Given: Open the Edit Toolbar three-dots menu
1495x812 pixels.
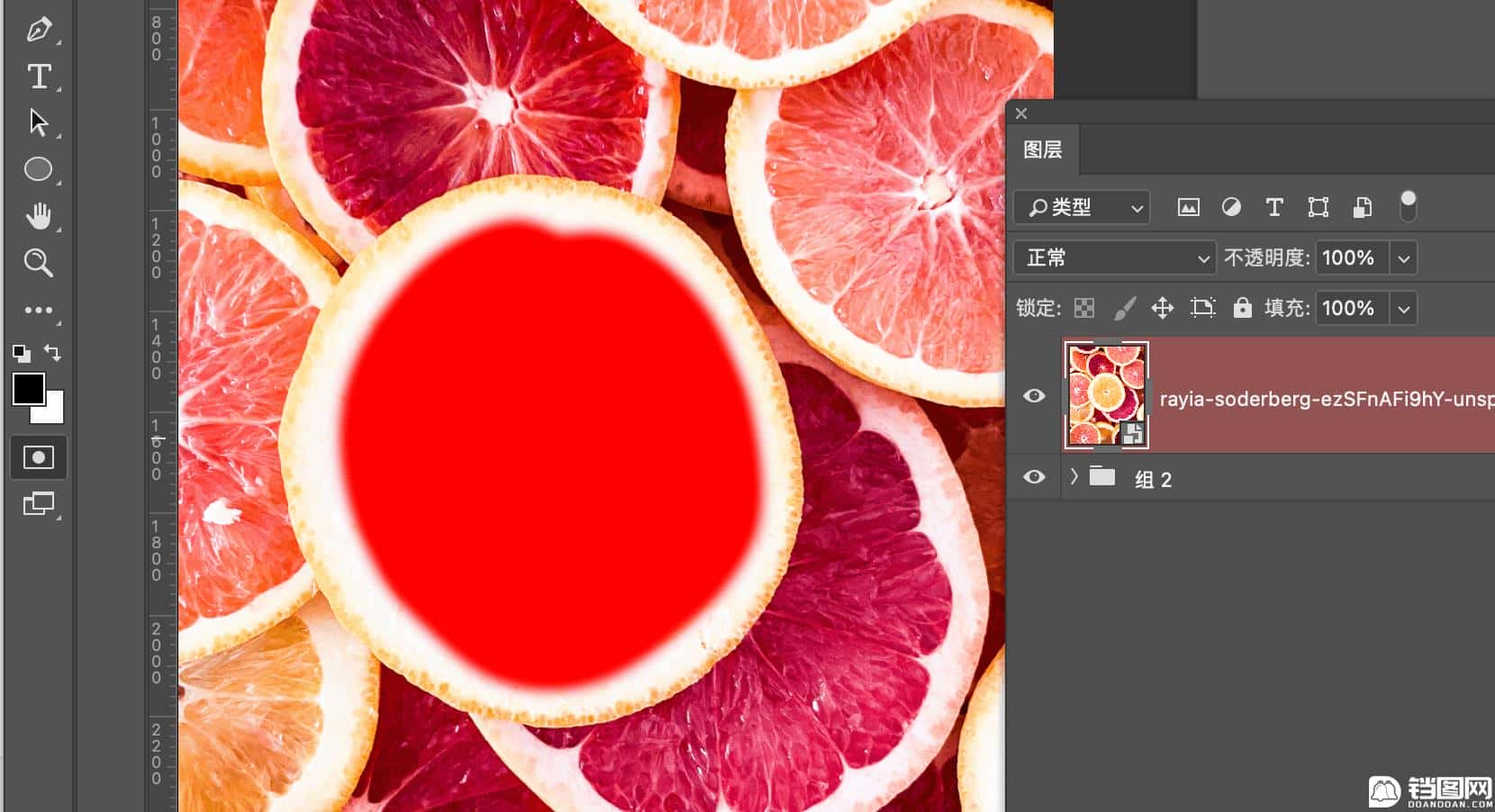Looking at the screenshot, I should pyautogui.click(x=38, y=310).
